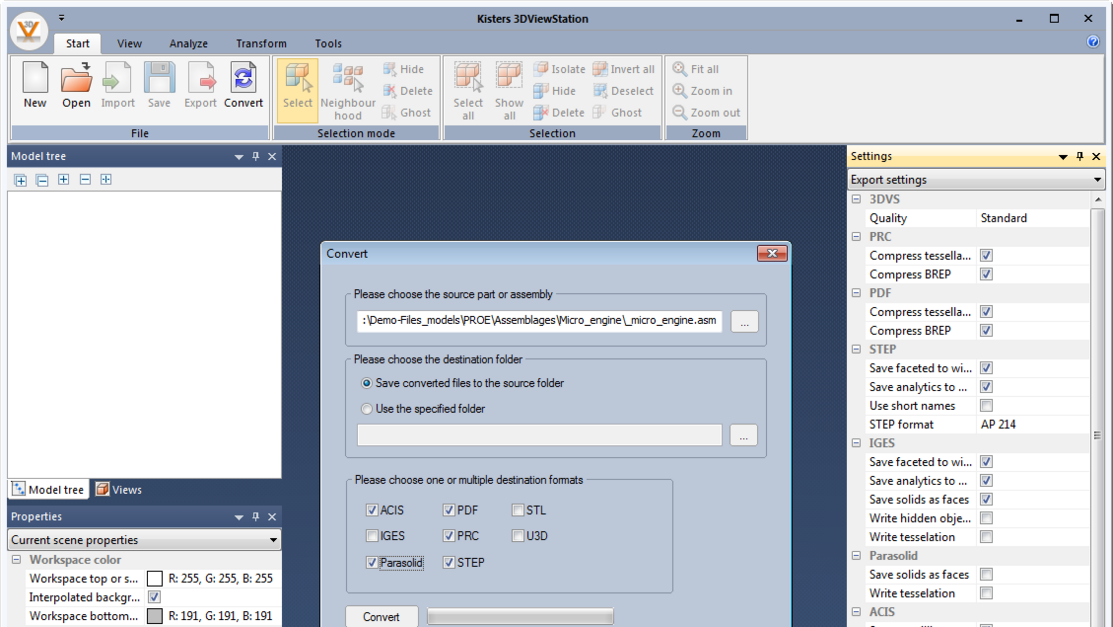Select Save converted files to source folder
This screenshot has height=627, width=1113.
click(x=366, y=383)
